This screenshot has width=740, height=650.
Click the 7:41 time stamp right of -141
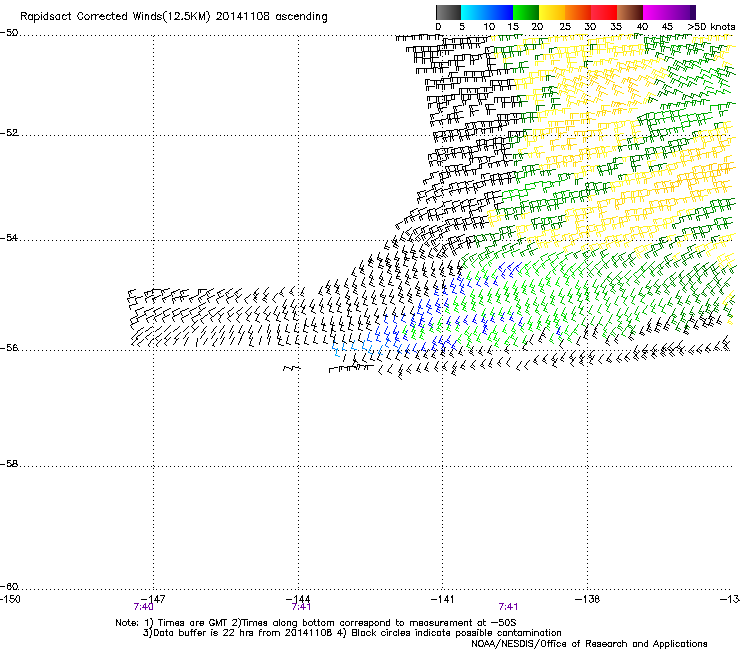pos(508,607)
